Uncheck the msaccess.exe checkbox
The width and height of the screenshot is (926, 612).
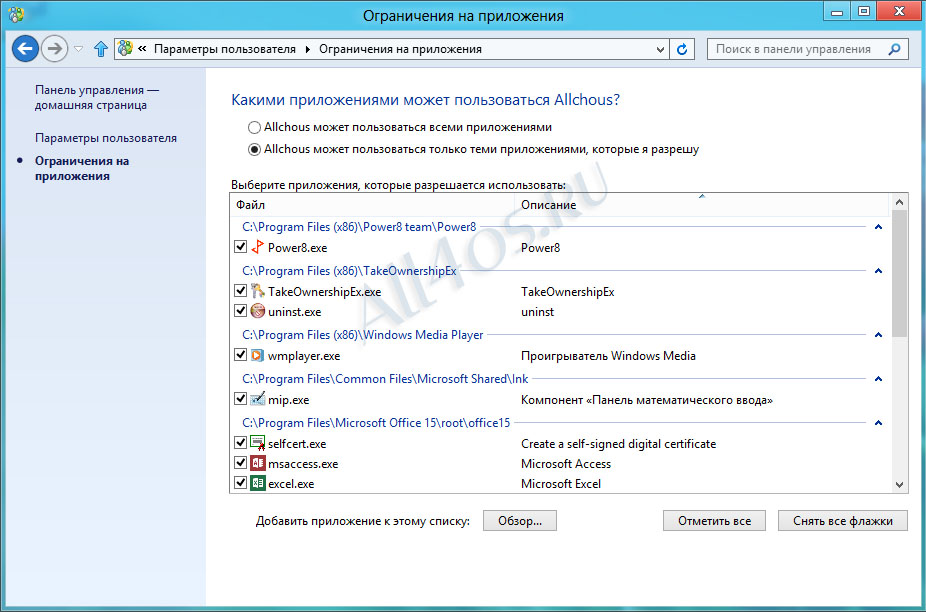[240, 463]
